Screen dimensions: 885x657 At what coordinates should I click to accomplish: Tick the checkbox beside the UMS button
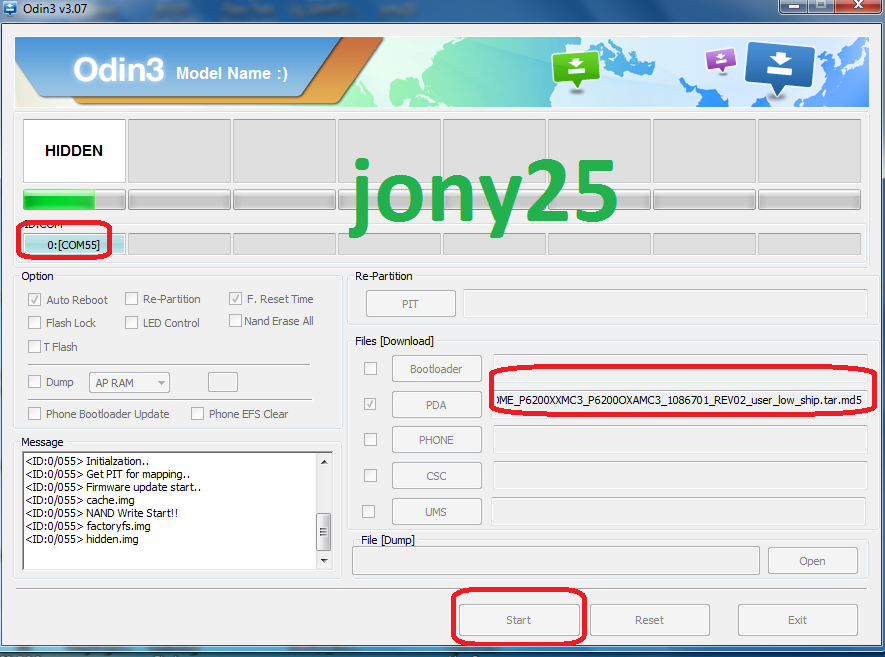tap(369, 511)
